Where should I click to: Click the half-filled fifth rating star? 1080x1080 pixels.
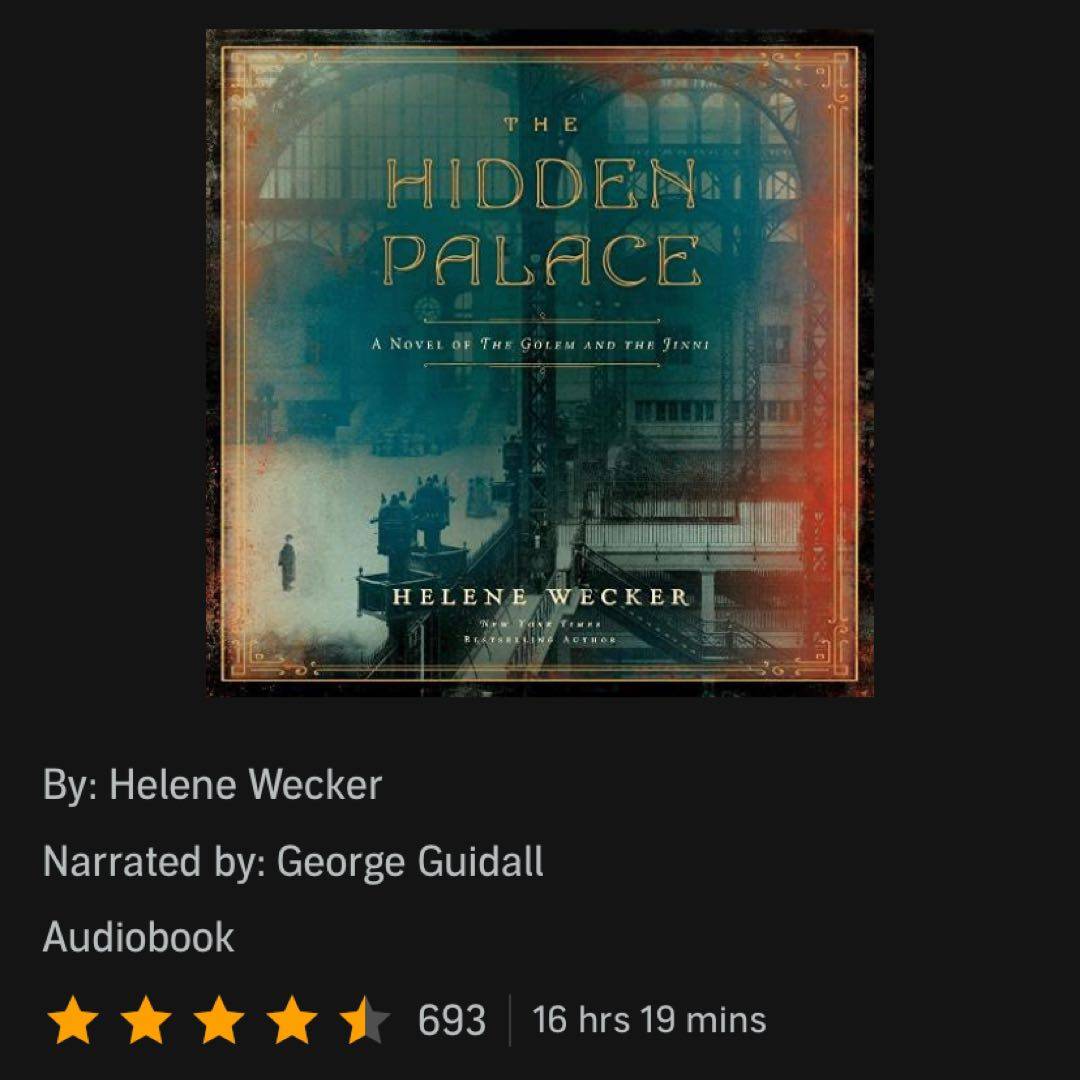[x=364, y=1020]
